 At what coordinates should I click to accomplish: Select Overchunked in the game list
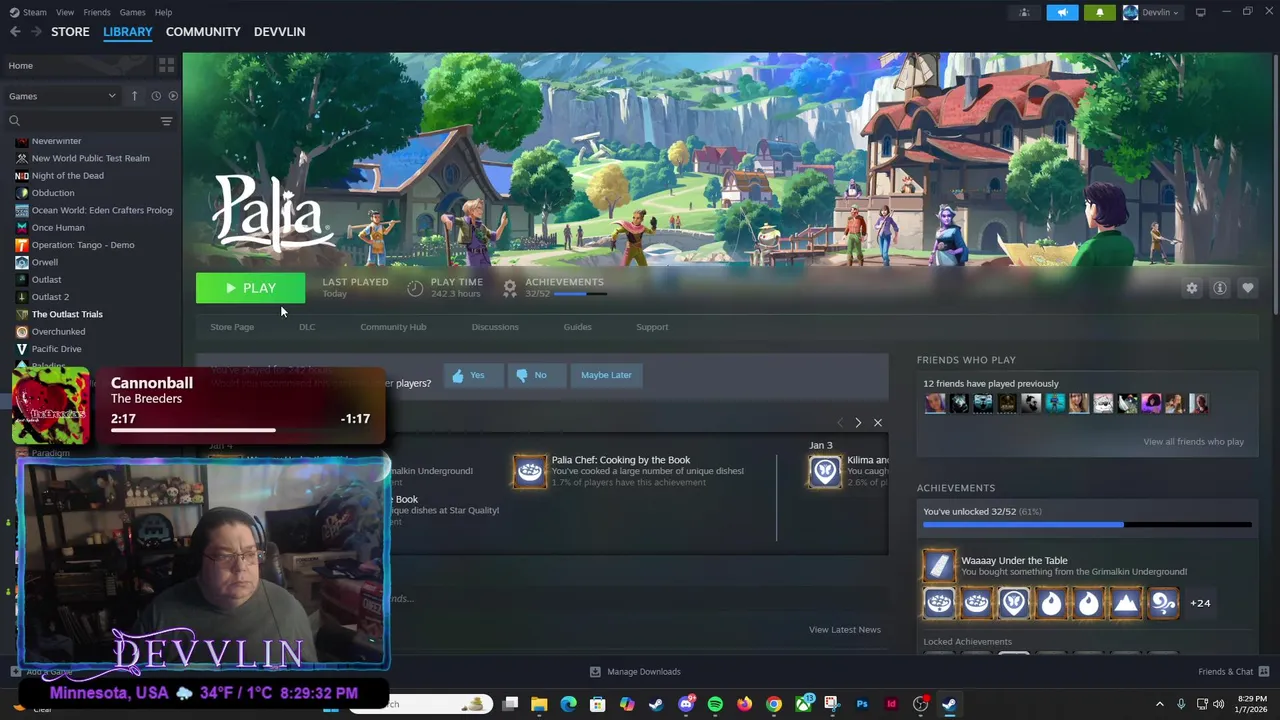coord(58,332)
